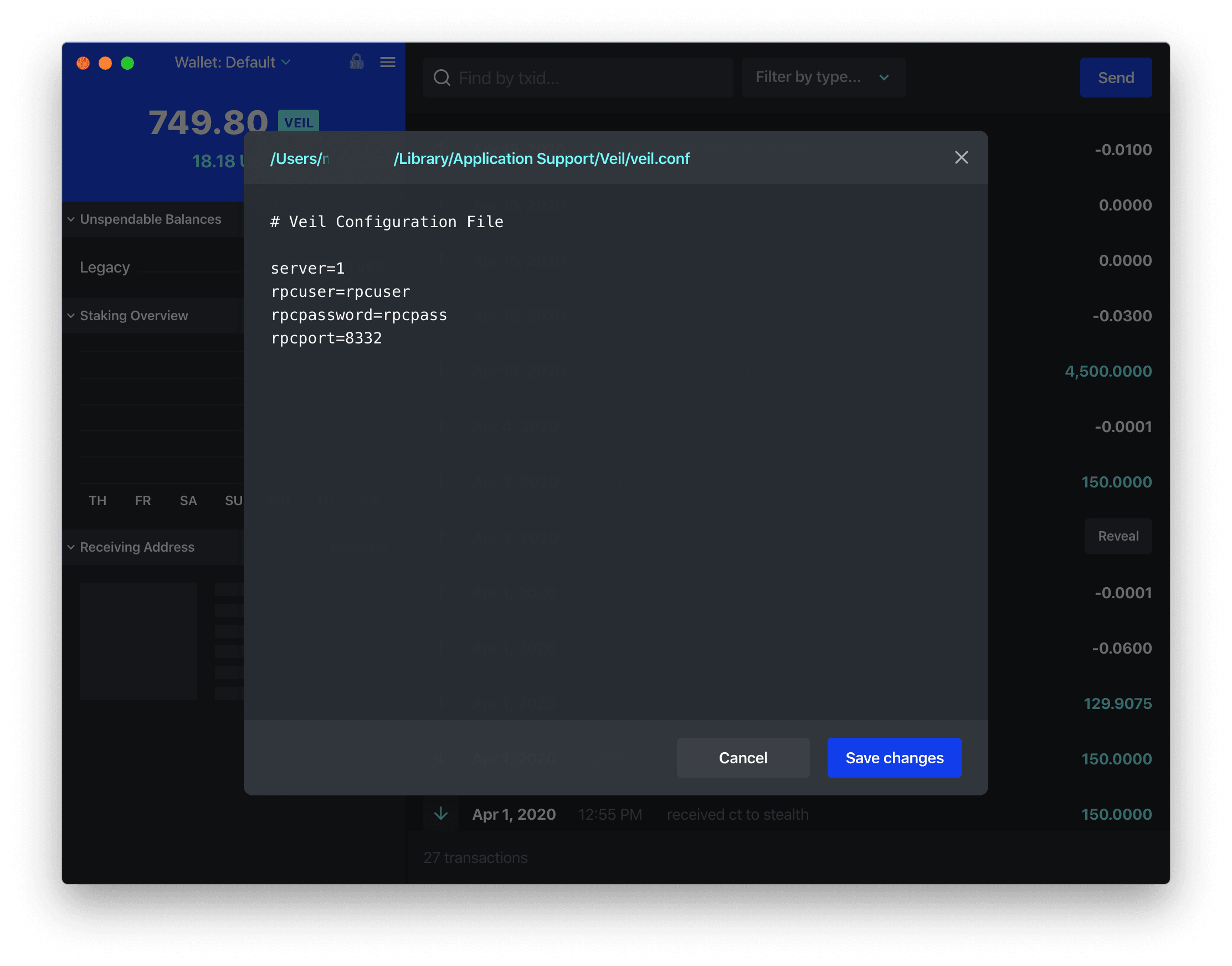Click the veil.conf file path link
This screenshot has width=1232, height=966.
point(480,158)
